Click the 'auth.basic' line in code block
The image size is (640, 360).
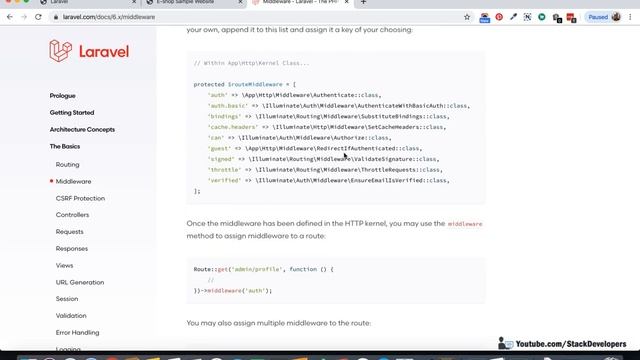coord(339,106)
